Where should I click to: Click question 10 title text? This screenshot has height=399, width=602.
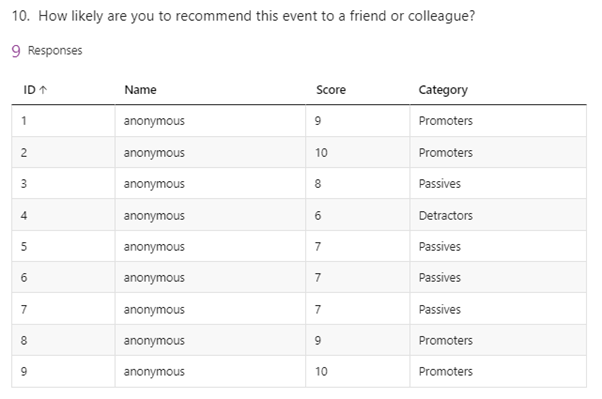[x=243, y=16]
